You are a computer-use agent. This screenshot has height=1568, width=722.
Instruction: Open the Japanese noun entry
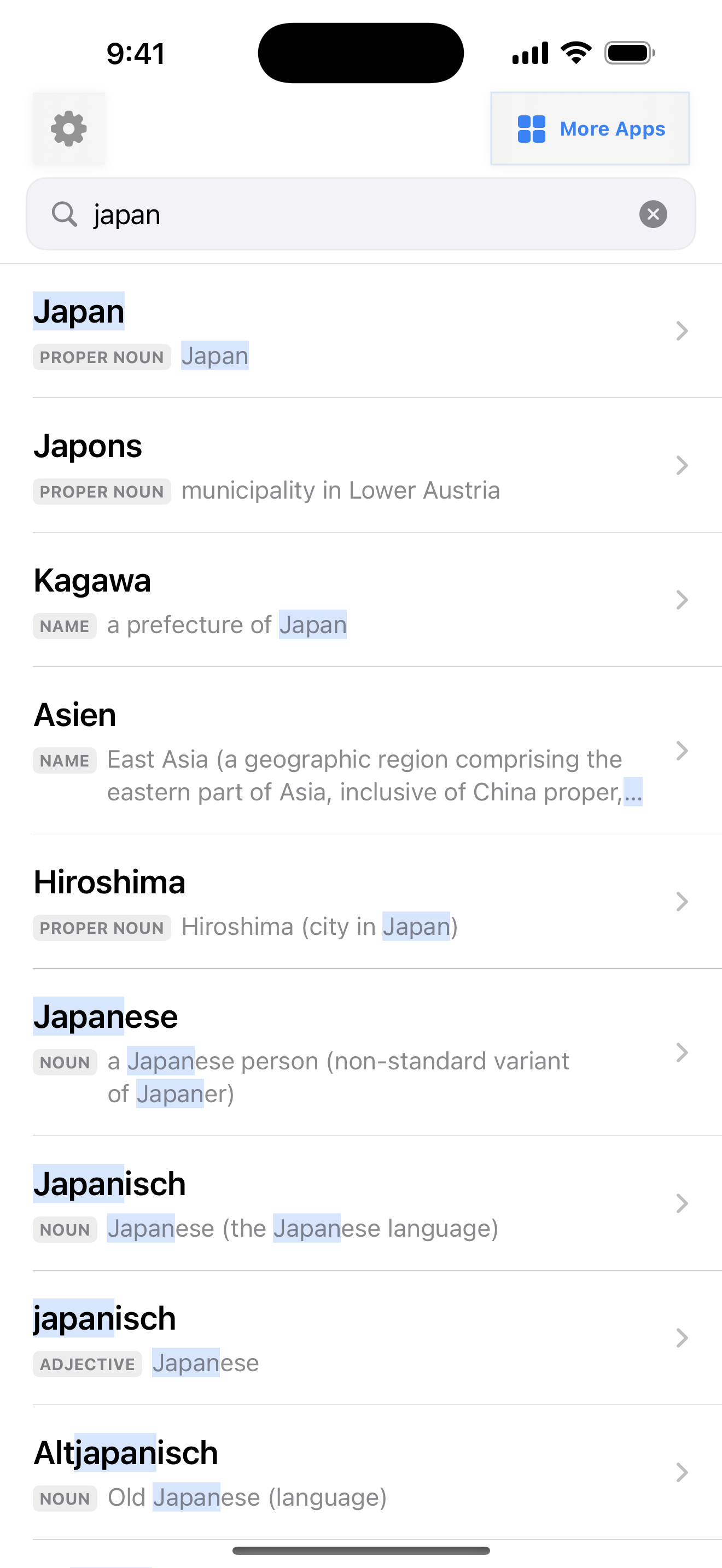(106, 1017)
